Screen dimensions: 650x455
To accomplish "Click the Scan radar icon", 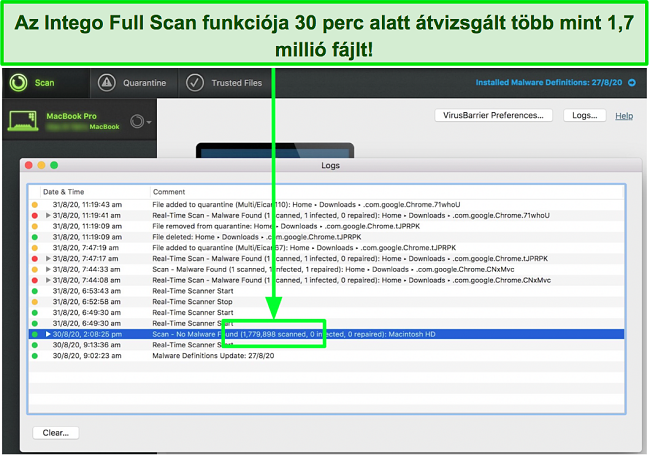I will click(20, 83).
